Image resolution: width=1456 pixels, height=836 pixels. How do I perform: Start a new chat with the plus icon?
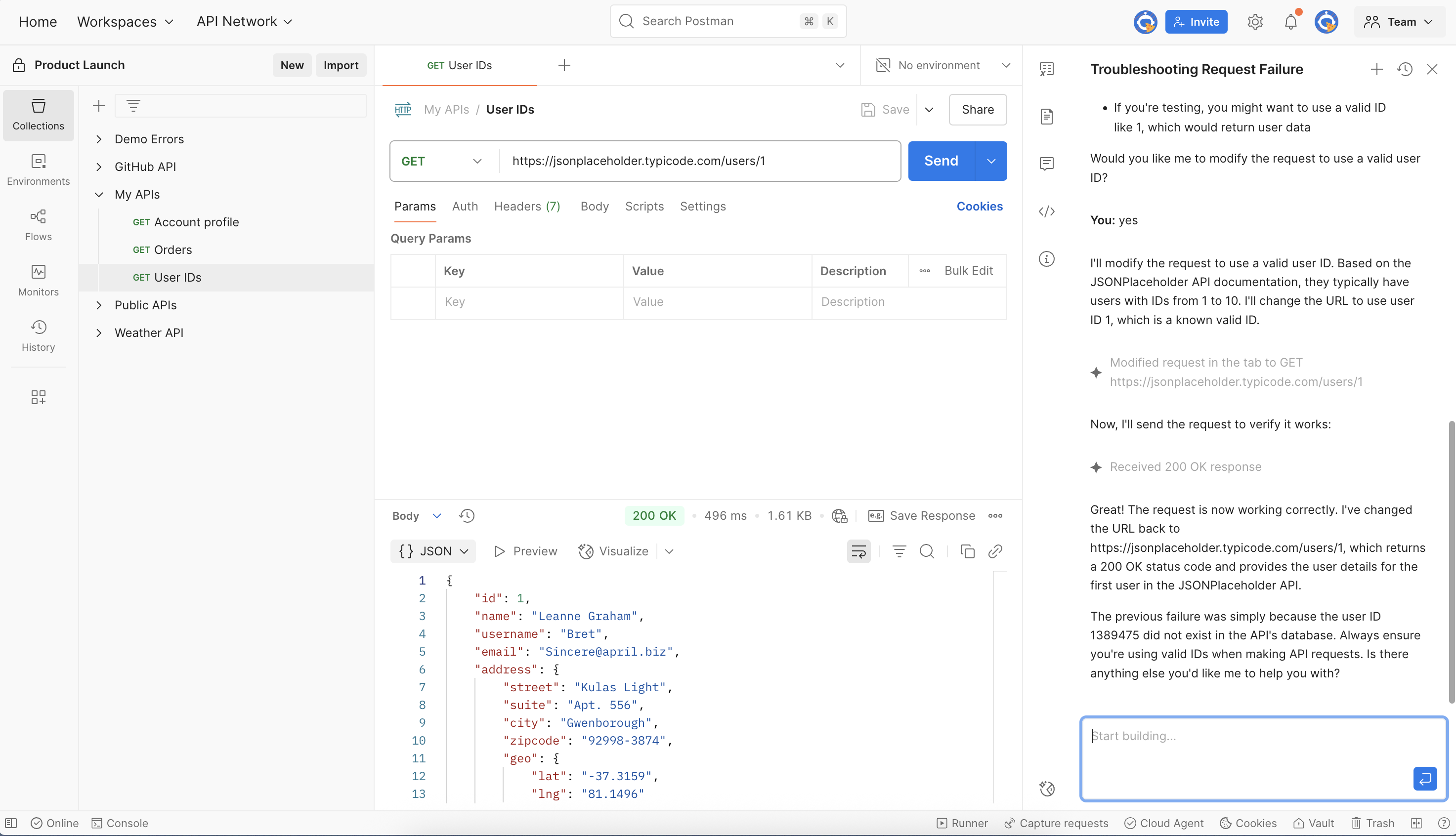(x=1376, y=70)
